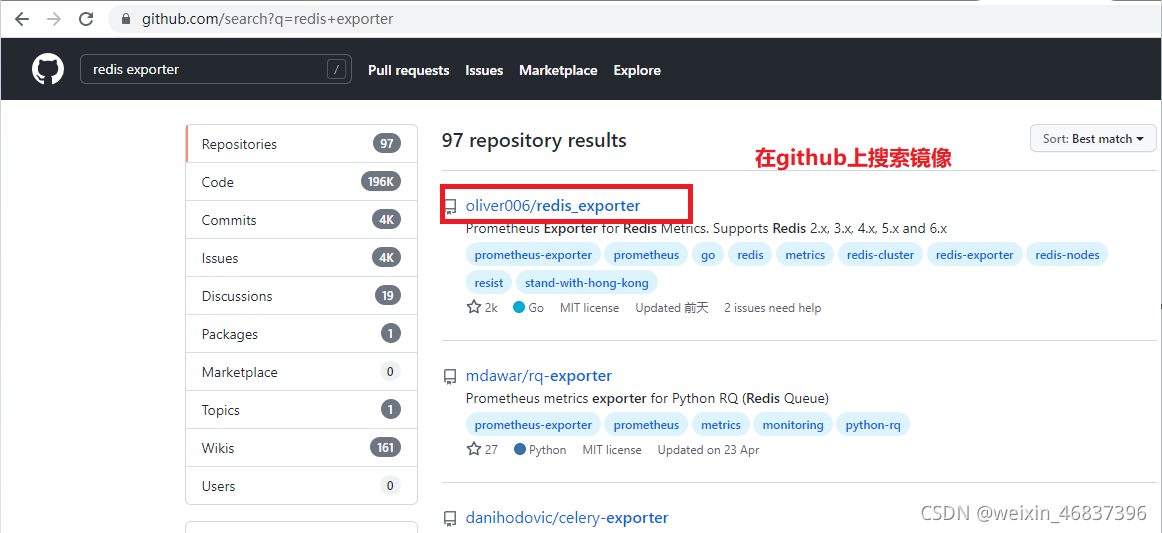The width and height of the screenshot is (1162, 533).
Task: Select the Issues filter in sidebar
Action: click(301, 258)
